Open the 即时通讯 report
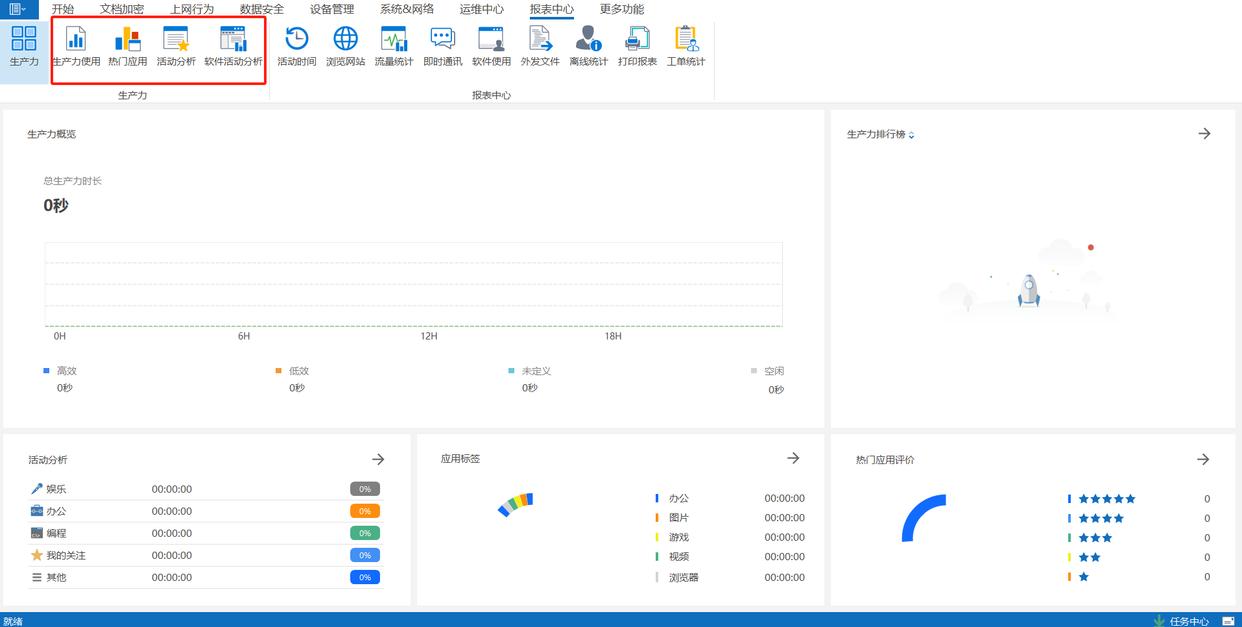 [442, 47]
